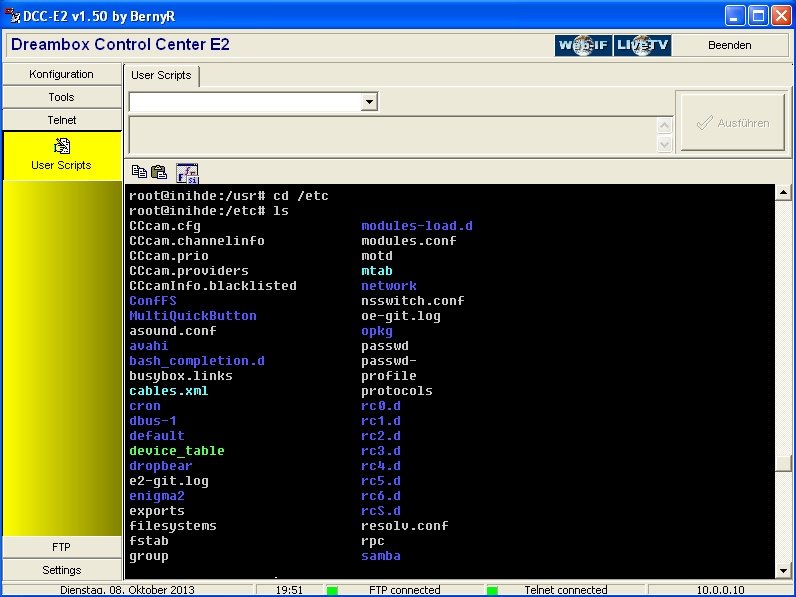Click busybox.links in the listing
Viewport: 796px width, 597px height.
(x=181, y=376)
